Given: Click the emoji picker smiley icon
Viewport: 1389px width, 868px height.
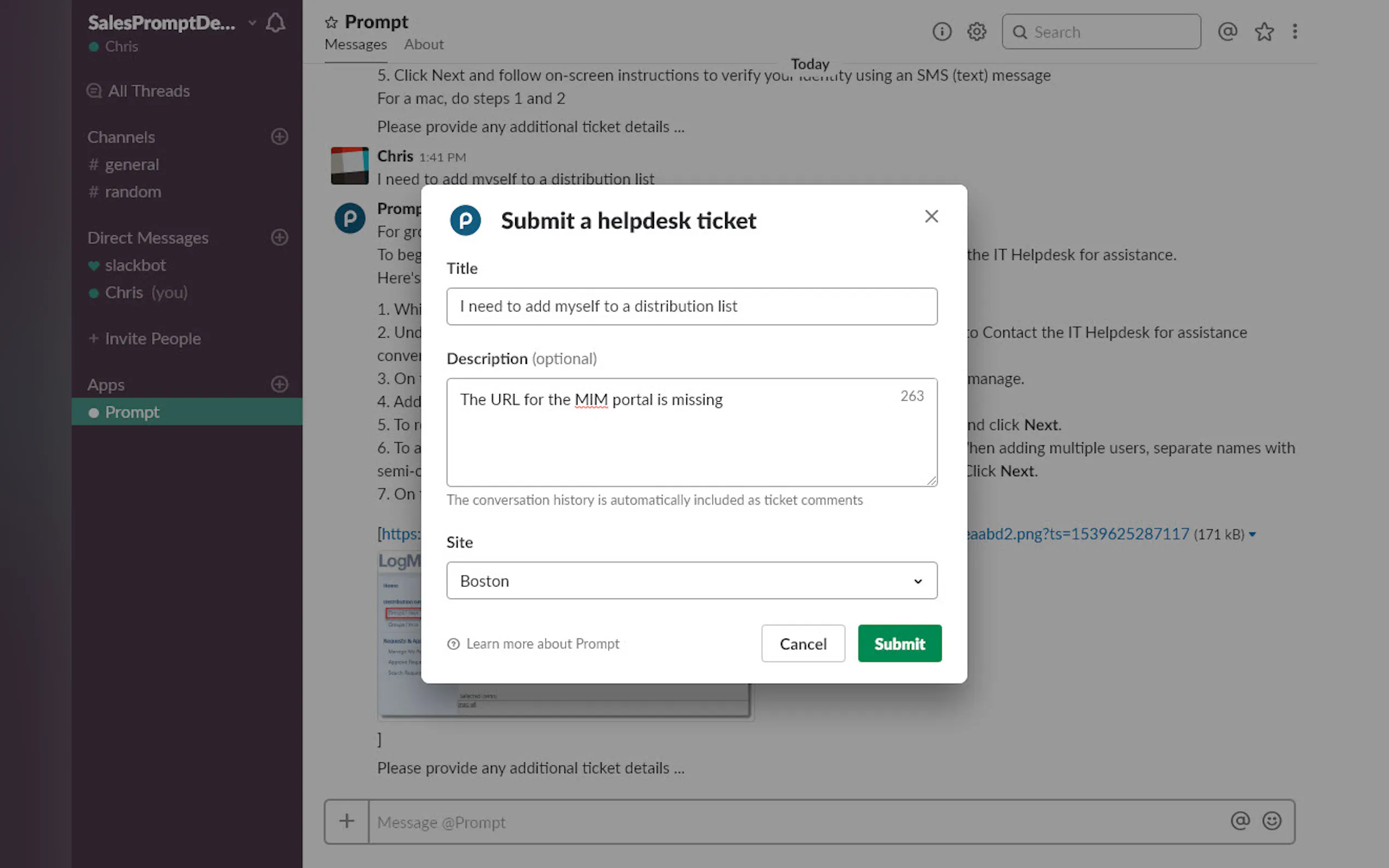Looking at the screenshot, I should [x=1271, y=821].
